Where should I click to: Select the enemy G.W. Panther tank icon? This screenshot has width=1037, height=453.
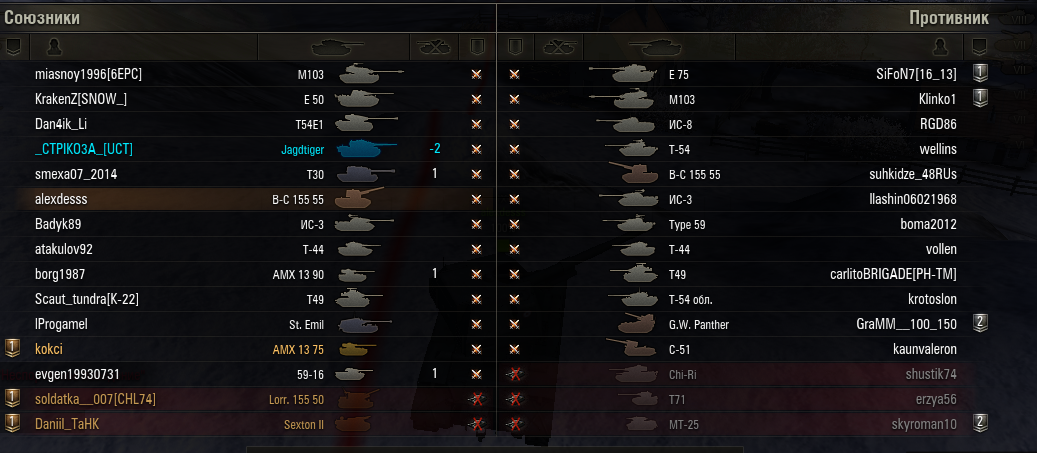click(x=636, y=323)
